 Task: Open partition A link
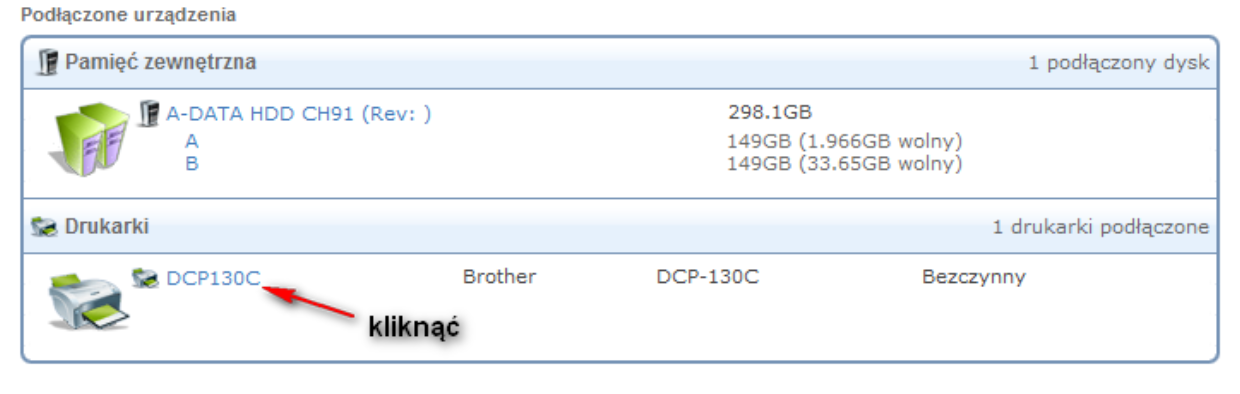(191, 142)
